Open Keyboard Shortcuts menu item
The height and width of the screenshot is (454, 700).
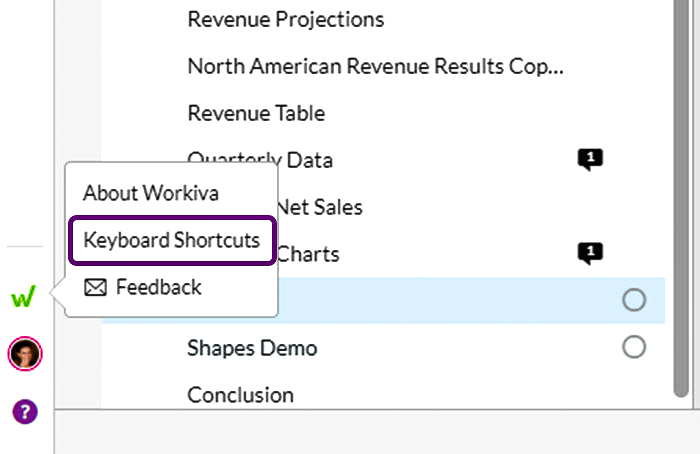click(x=171, y=240)
